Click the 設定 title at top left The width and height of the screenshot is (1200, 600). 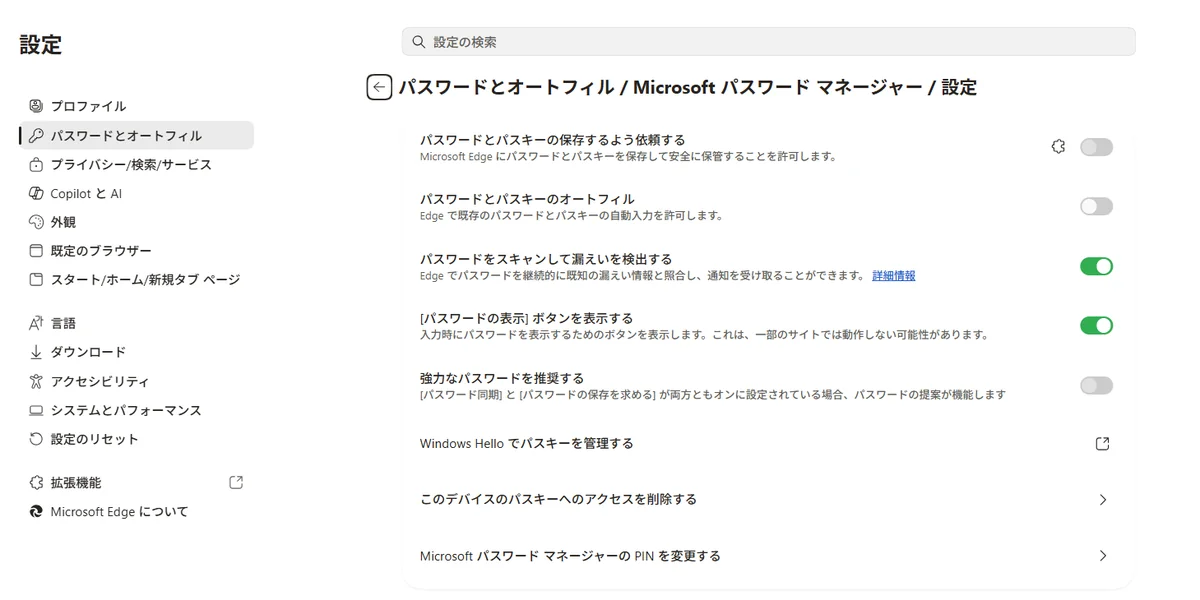tap(41, 44)
